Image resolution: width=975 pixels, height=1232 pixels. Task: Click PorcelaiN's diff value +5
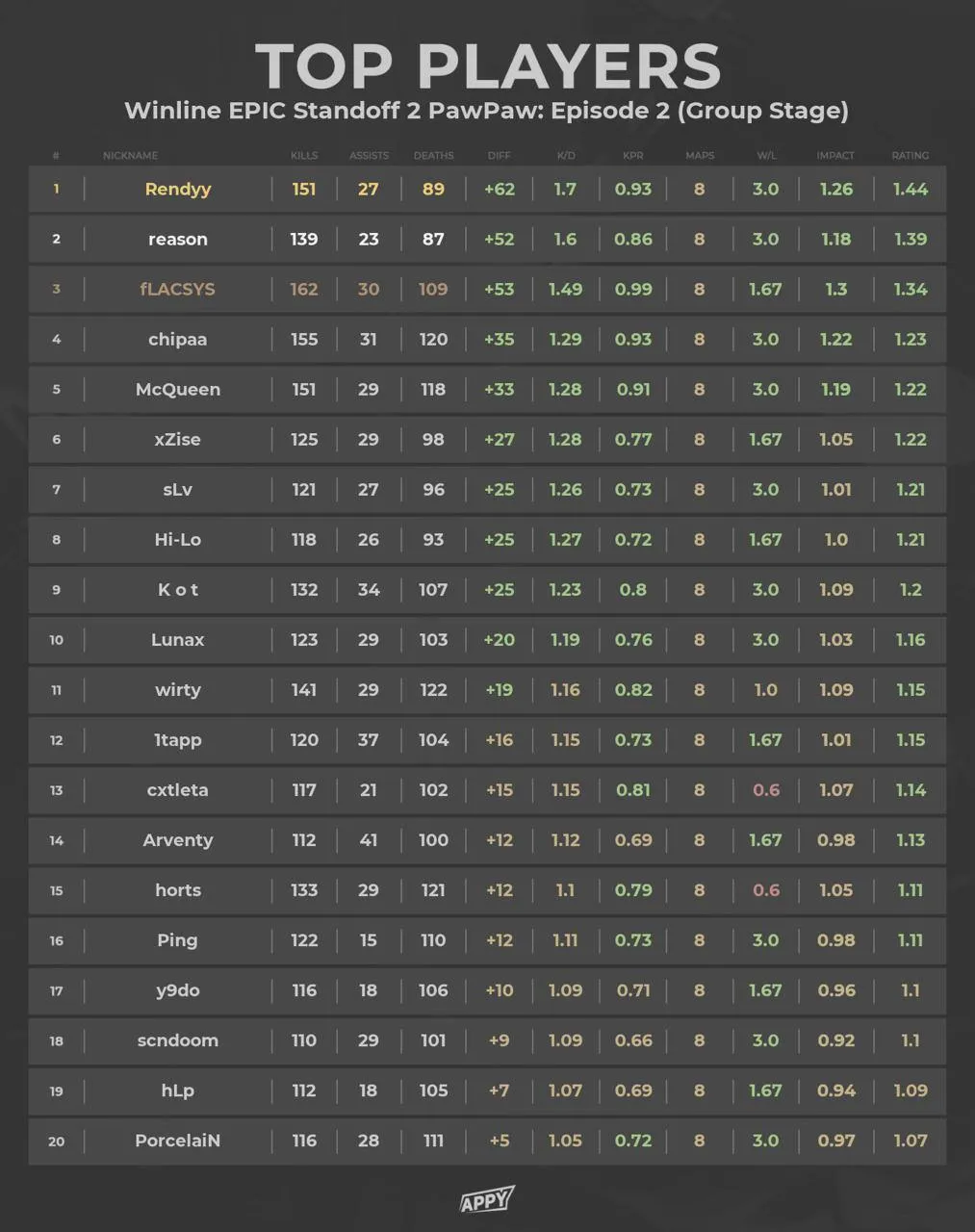point(500,1141)
